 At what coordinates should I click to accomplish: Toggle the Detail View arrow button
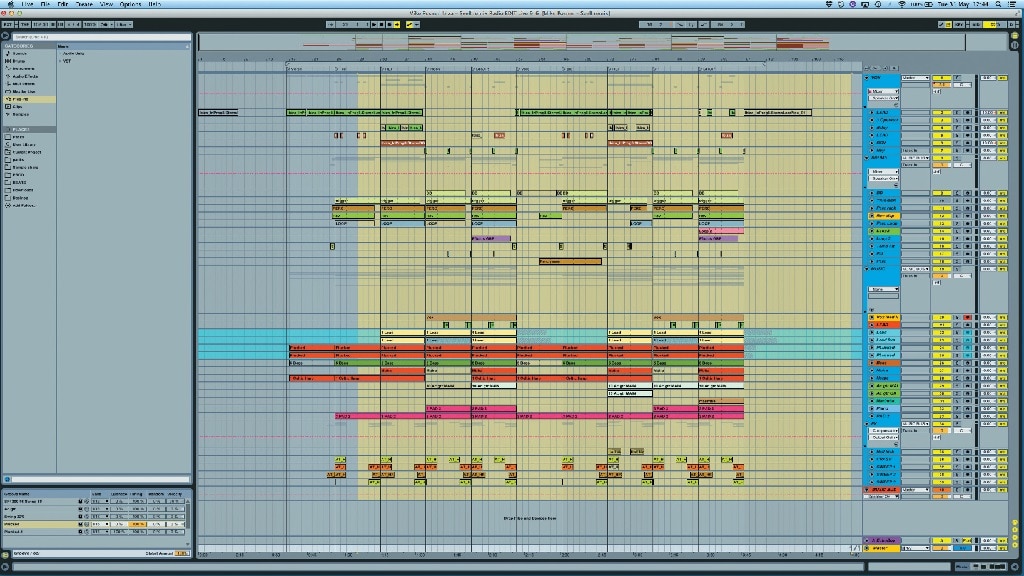(x=1015, y=567)
